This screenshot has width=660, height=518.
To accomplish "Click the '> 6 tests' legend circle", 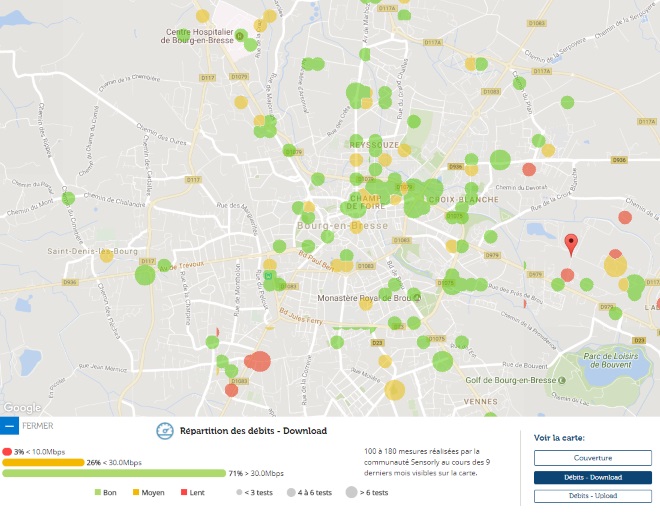I will pos(350,493).
